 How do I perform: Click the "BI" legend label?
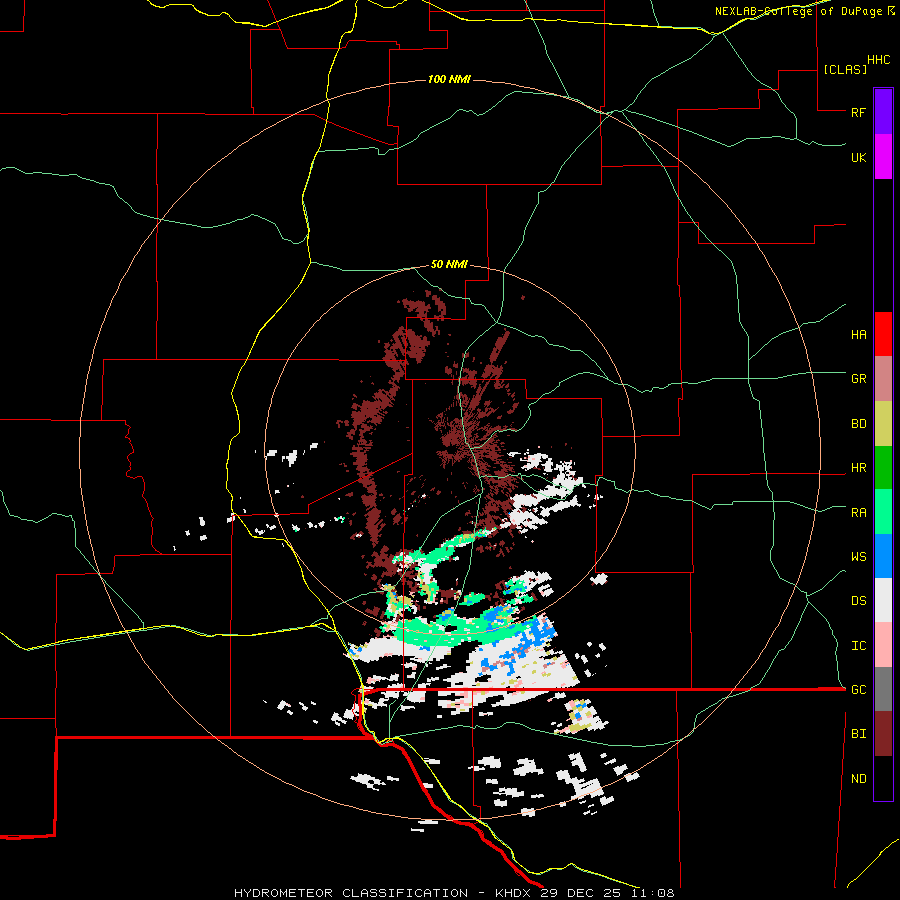pyautogui.click(x=858, y=734)
